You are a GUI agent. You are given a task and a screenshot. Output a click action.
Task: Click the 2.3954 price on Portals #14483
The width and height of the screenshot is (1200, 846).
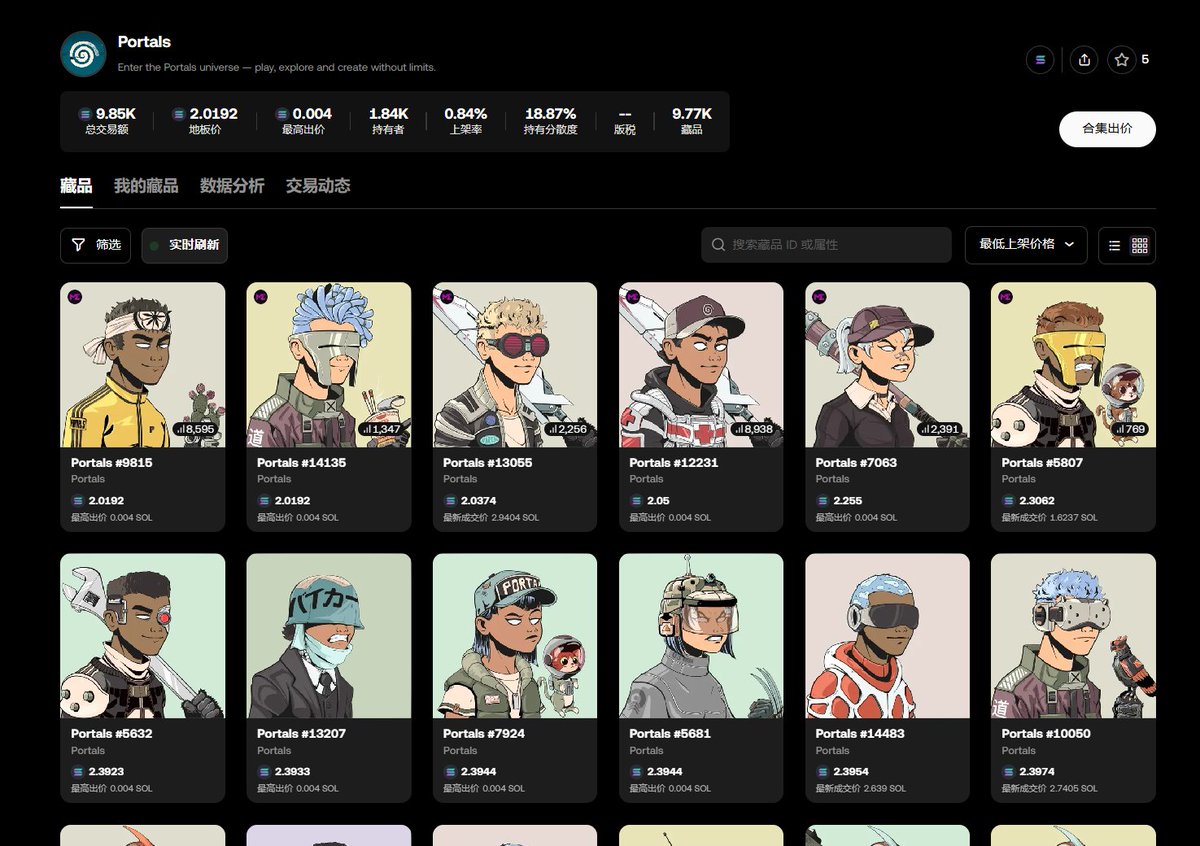[x=850, y=772]
